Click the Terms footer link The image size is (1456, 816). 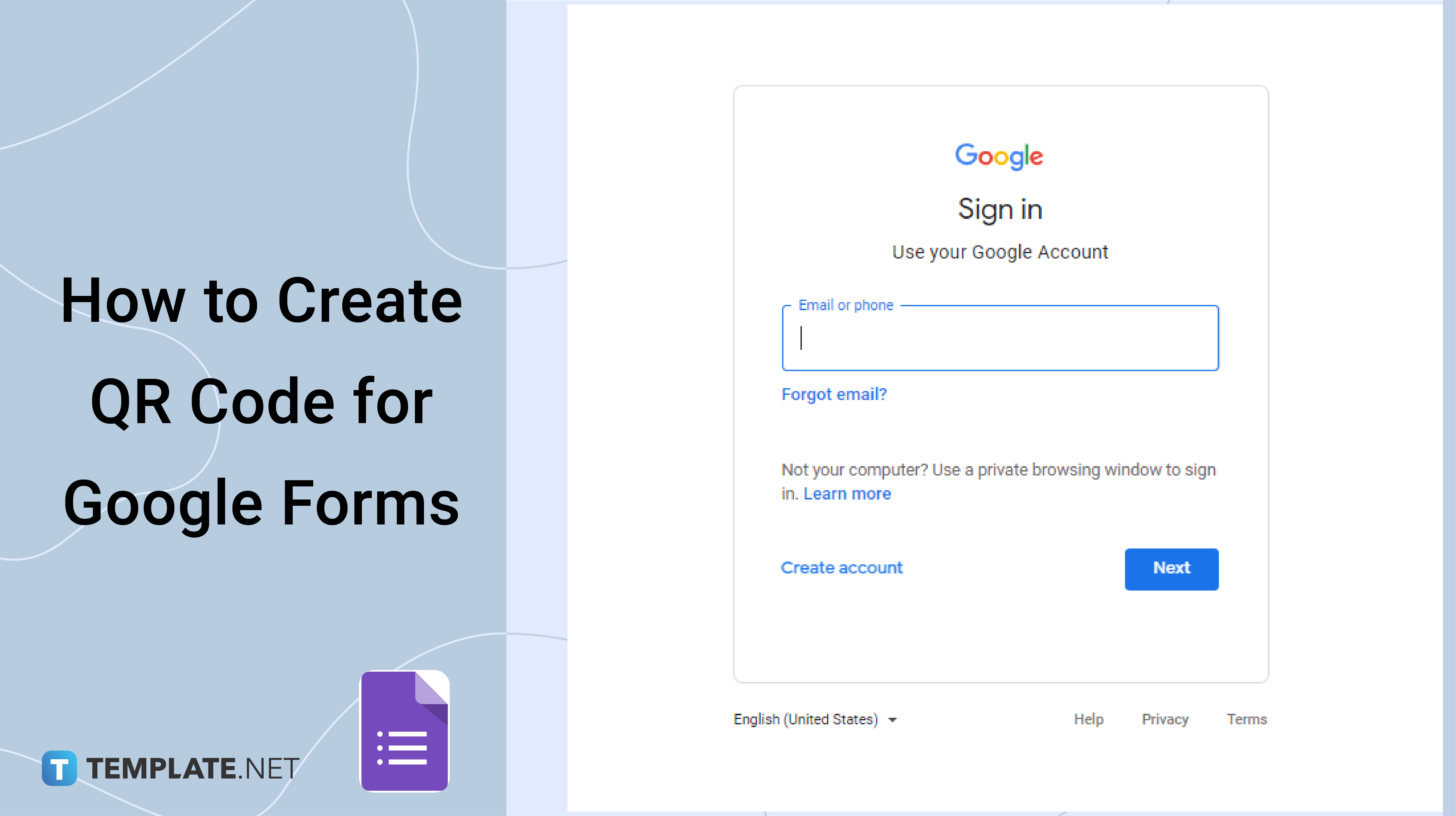(x=1246, y=719)
